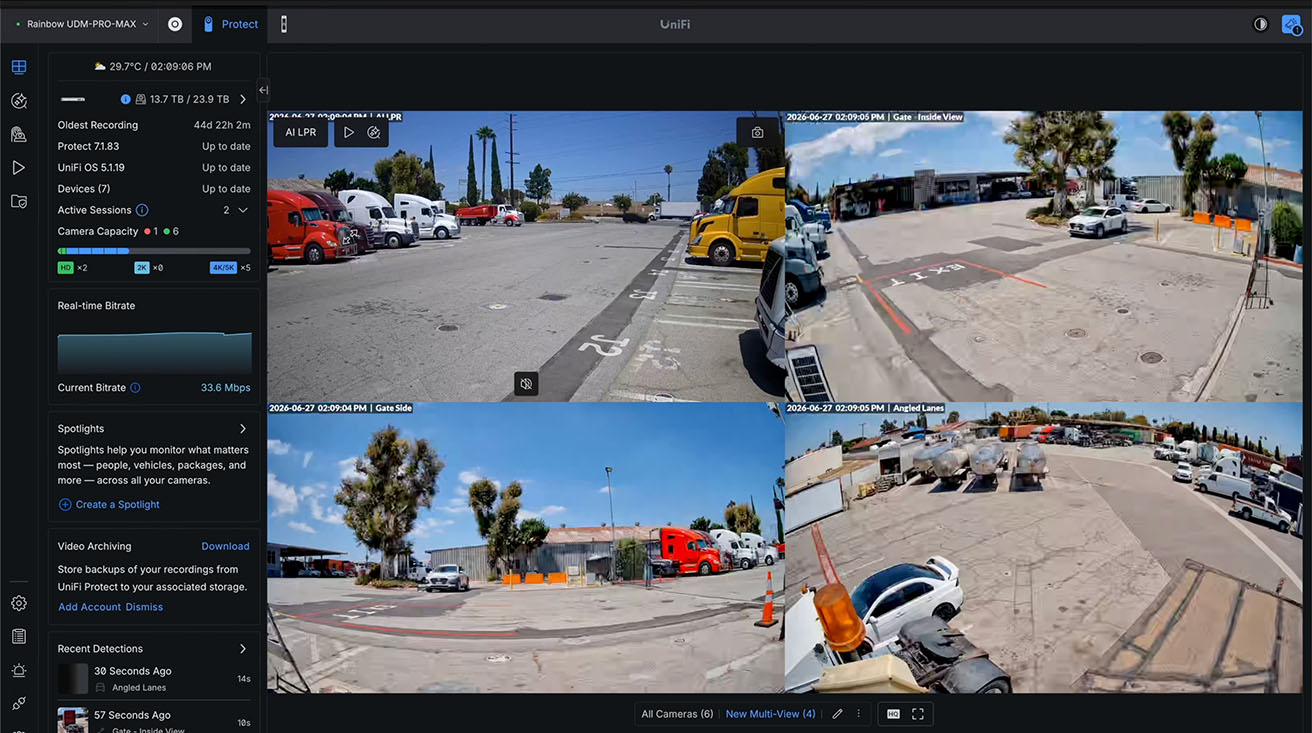Collapse the dashboard side panel
This screenshot has height=733, width=1312.
(x=263, y=90)
